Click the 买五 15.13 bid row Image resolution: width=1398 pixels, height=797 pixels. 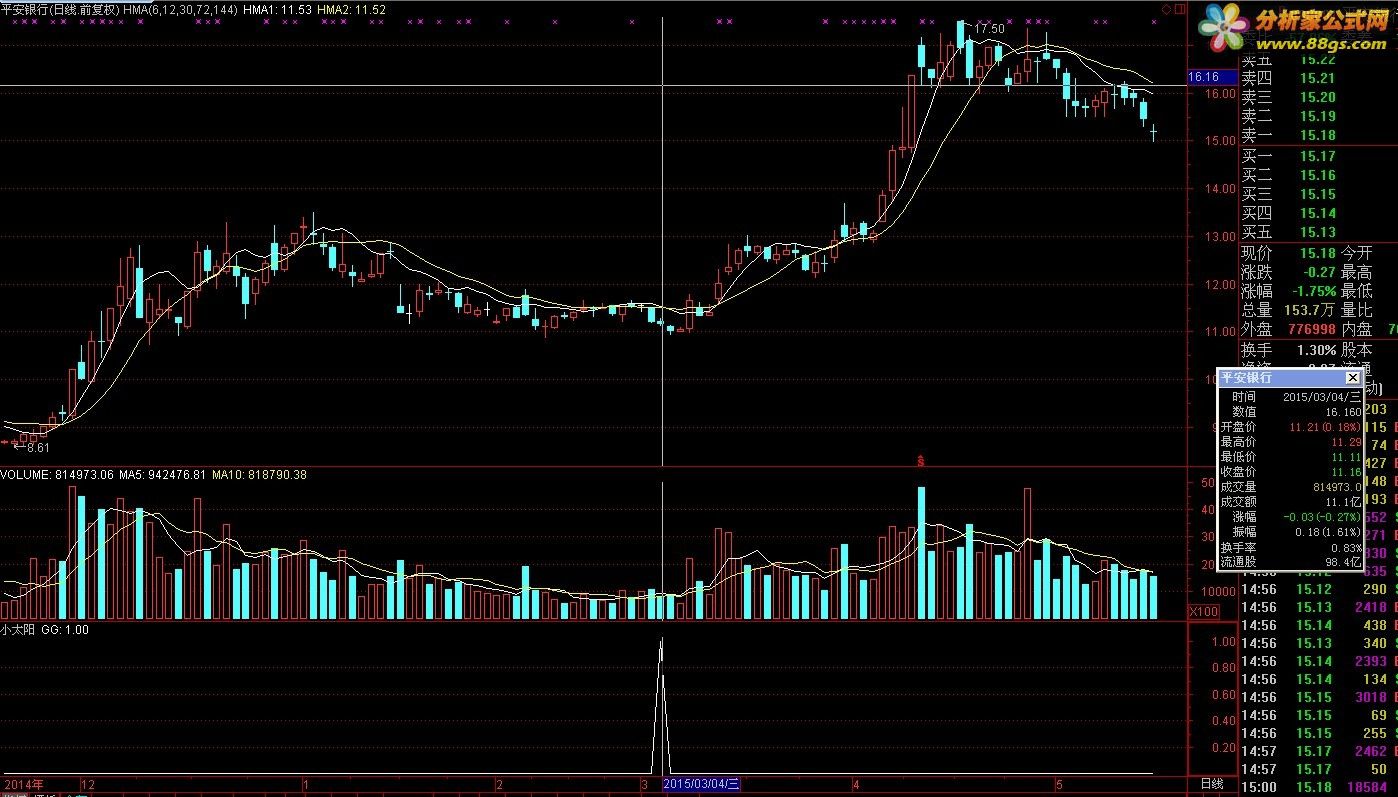tap(1291, 232)
